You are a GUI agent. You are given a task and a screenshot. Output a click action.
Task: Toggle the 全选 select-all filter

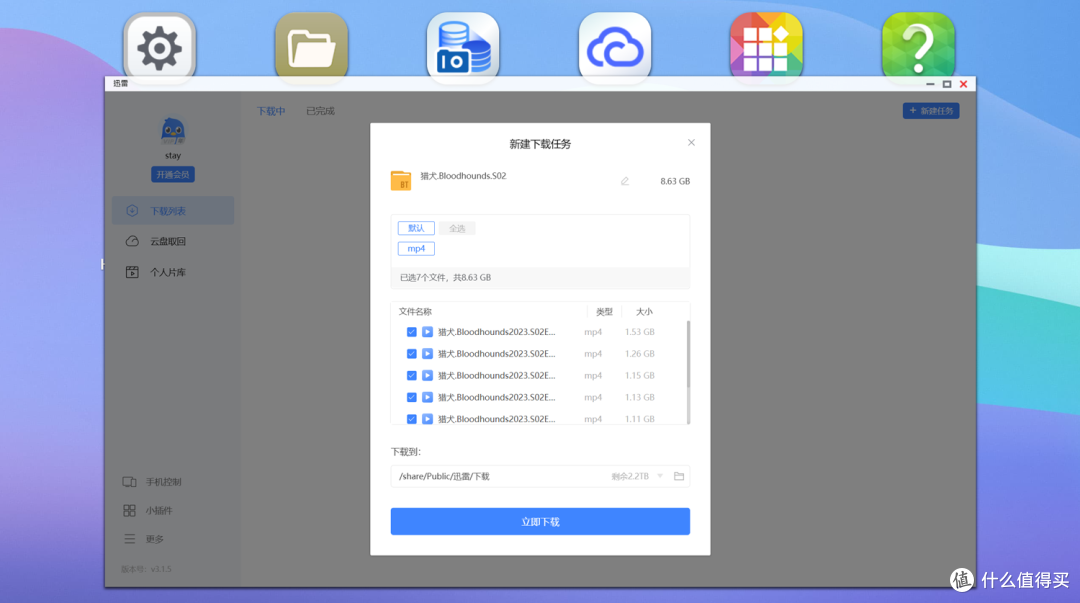(457, 228)
